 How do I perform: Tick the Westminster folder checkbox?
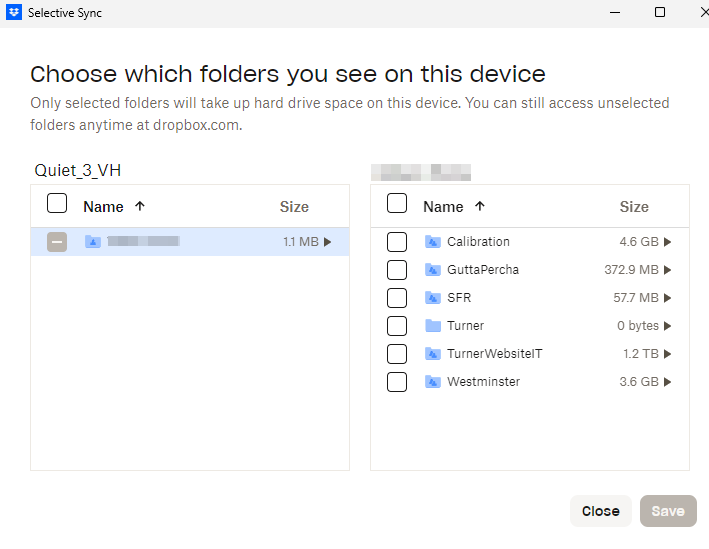(x=397, y=382)
